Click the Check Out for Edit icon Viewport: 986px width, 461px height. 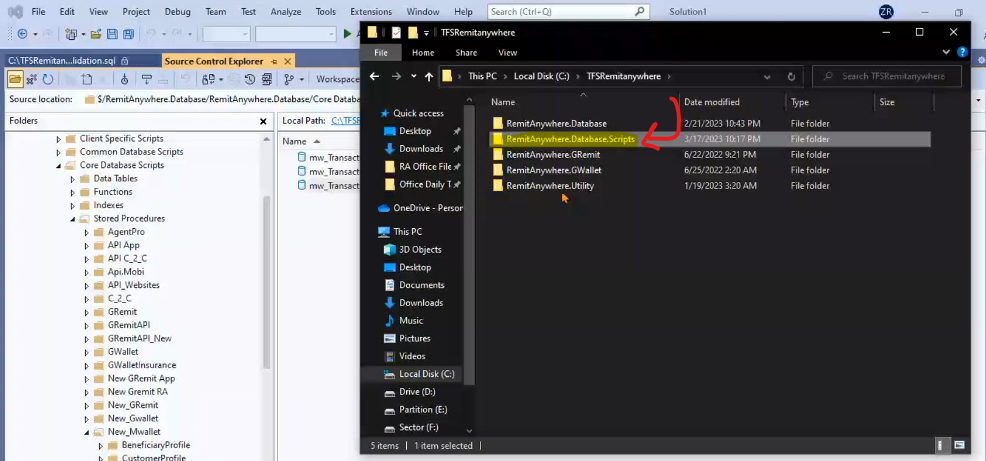(x=147, y=79)
